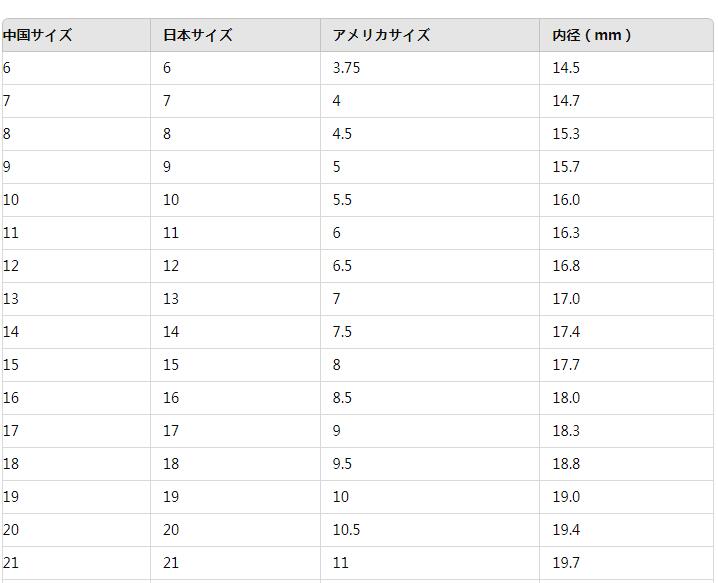The height and width of the screenshot is (583, 718).
Task: Select the American size 3.75 cell
Action: [x=346, y=68]
